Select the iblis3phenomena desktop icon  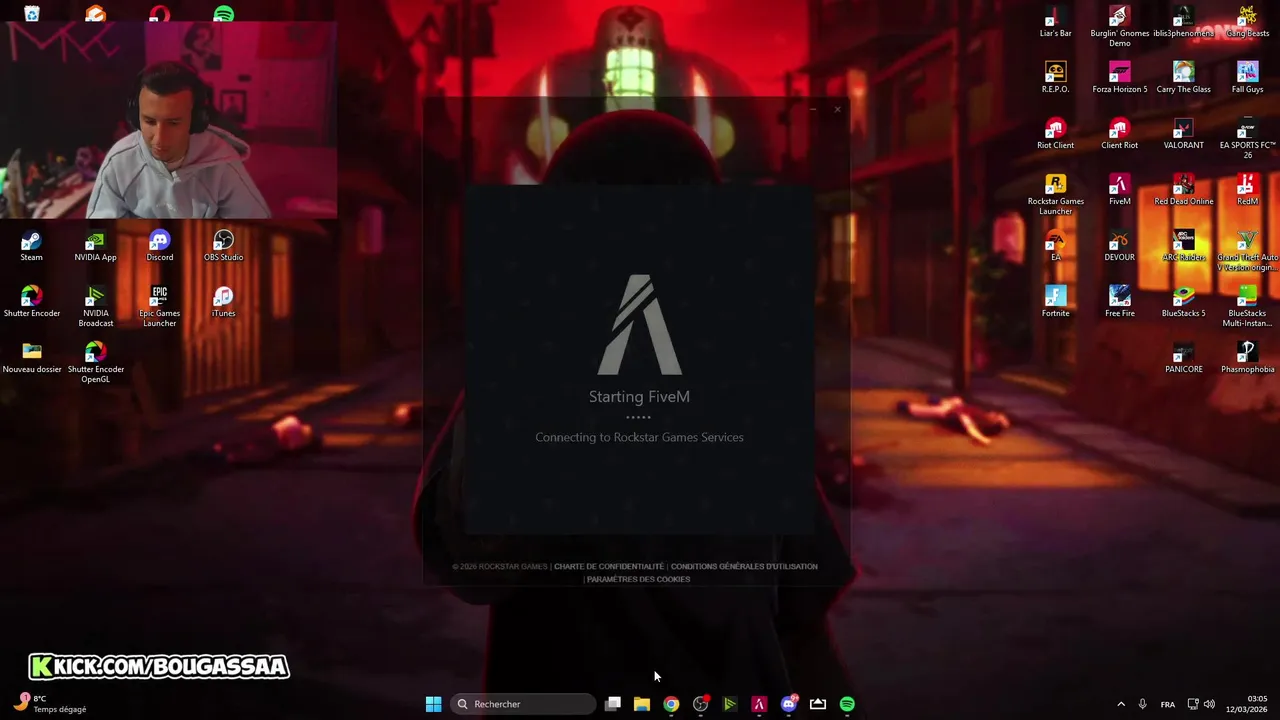click(1183, 21)
